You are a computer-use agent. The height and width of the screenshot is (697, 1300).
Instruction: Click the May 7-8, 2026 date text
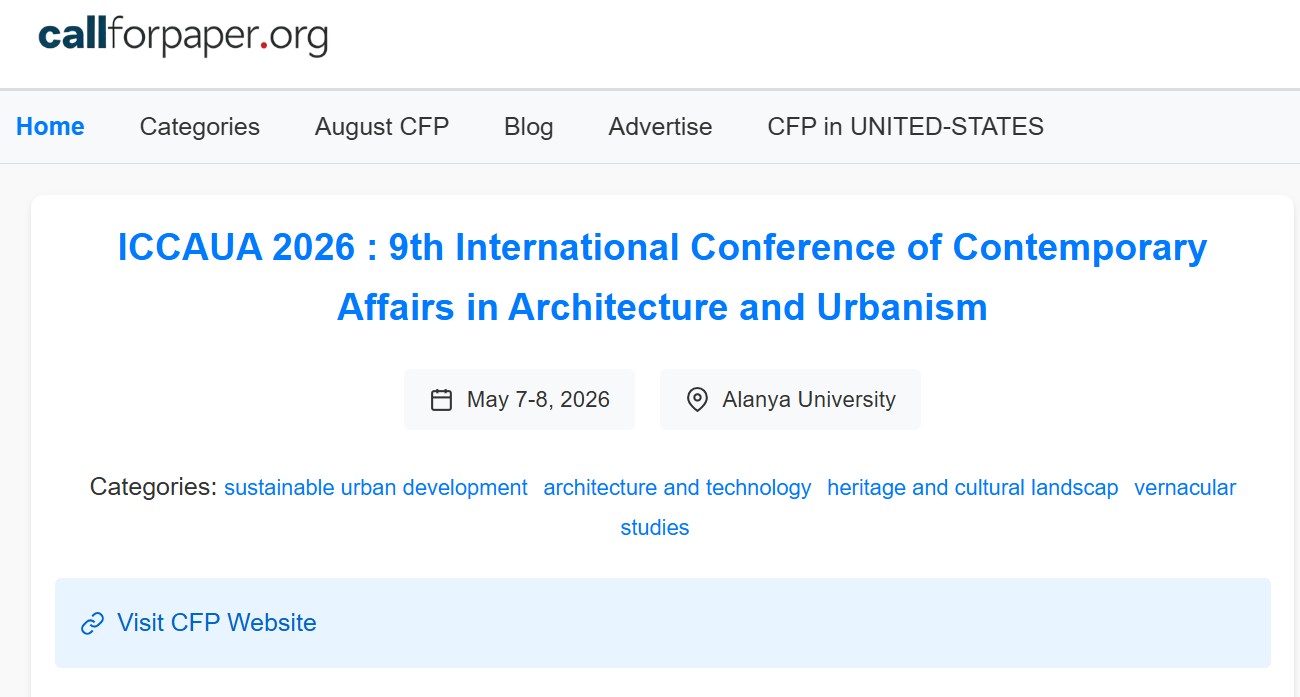click(x=538, y=400)
